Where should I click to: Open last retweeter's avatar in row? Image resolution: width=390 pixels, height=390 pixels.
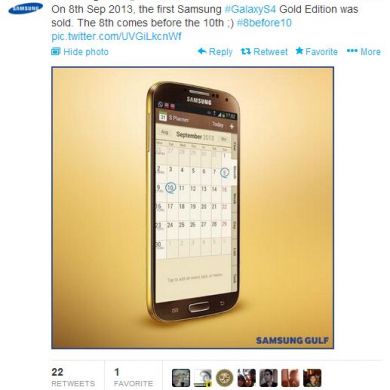(x=312, y=378)
